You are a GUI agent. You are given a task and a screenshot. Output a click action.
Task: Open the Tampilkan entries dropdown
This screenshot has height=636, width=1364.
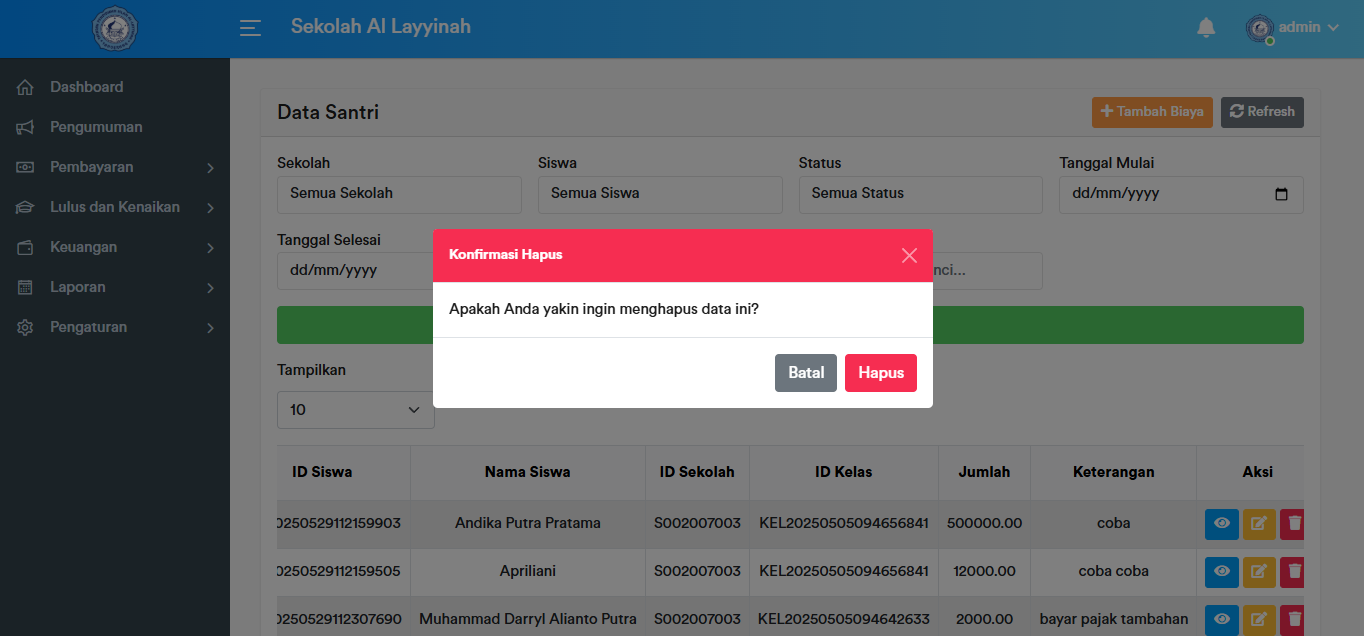[x=355, y=410]
